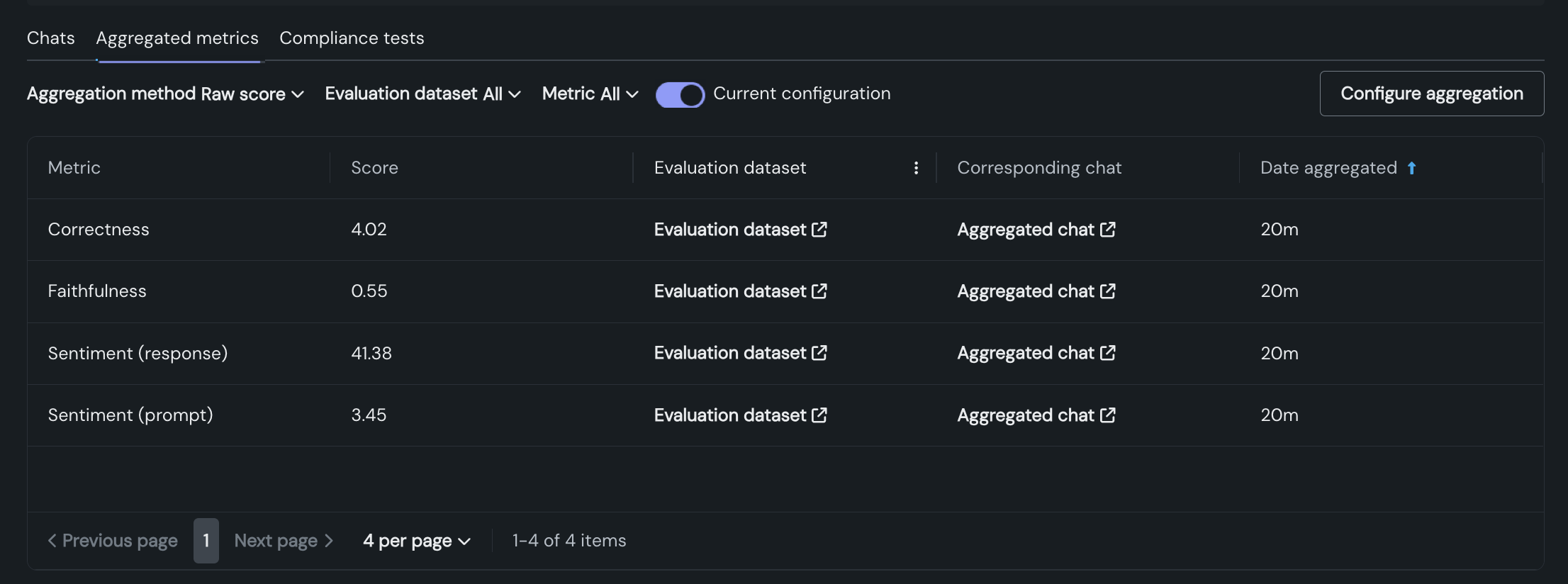Open Sentiment (response) evaluation dataset link icon
This screenshot has width=1568, height=584.
(x=819, y=353)
